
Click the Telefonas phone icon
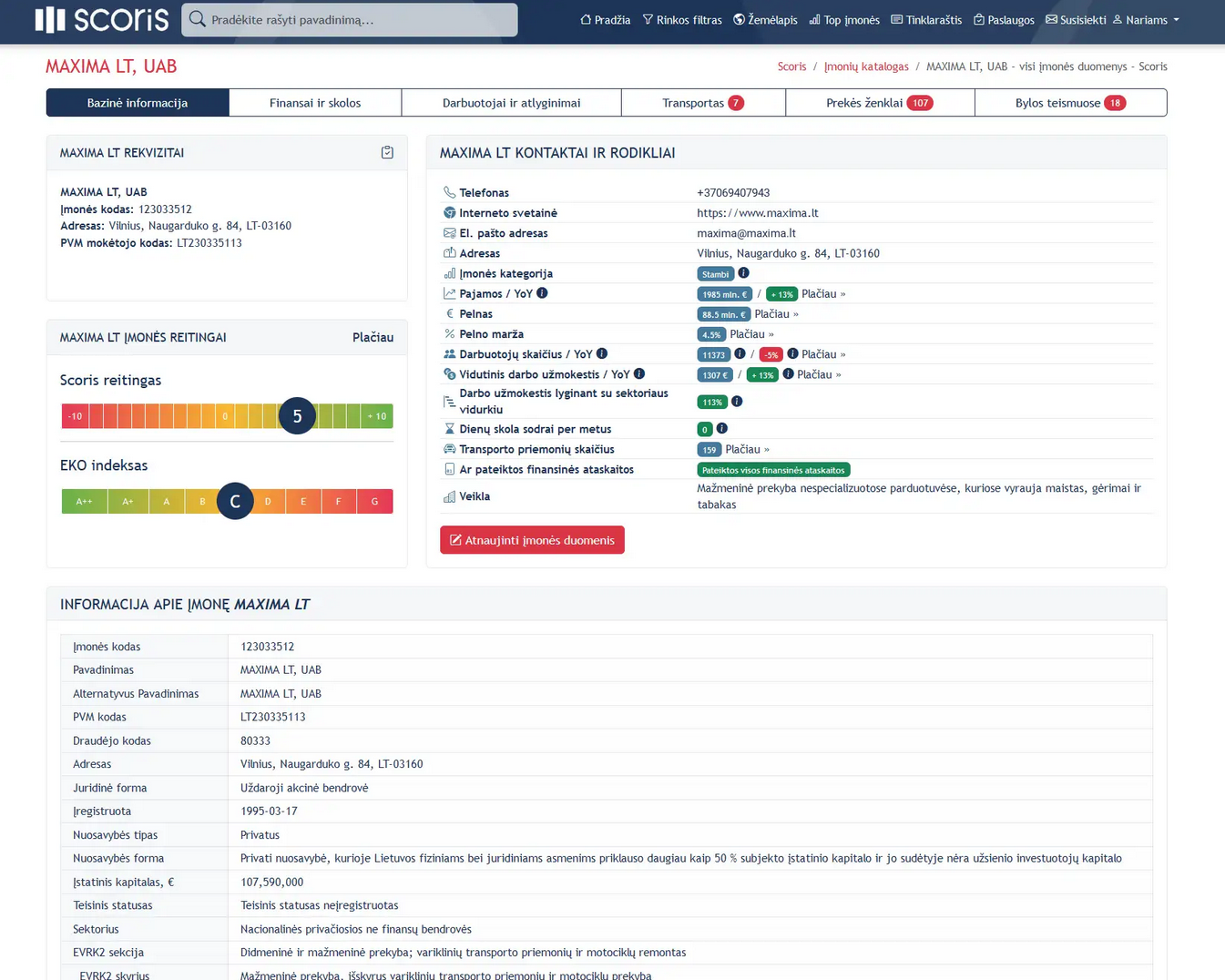click(x=449, y=192)
